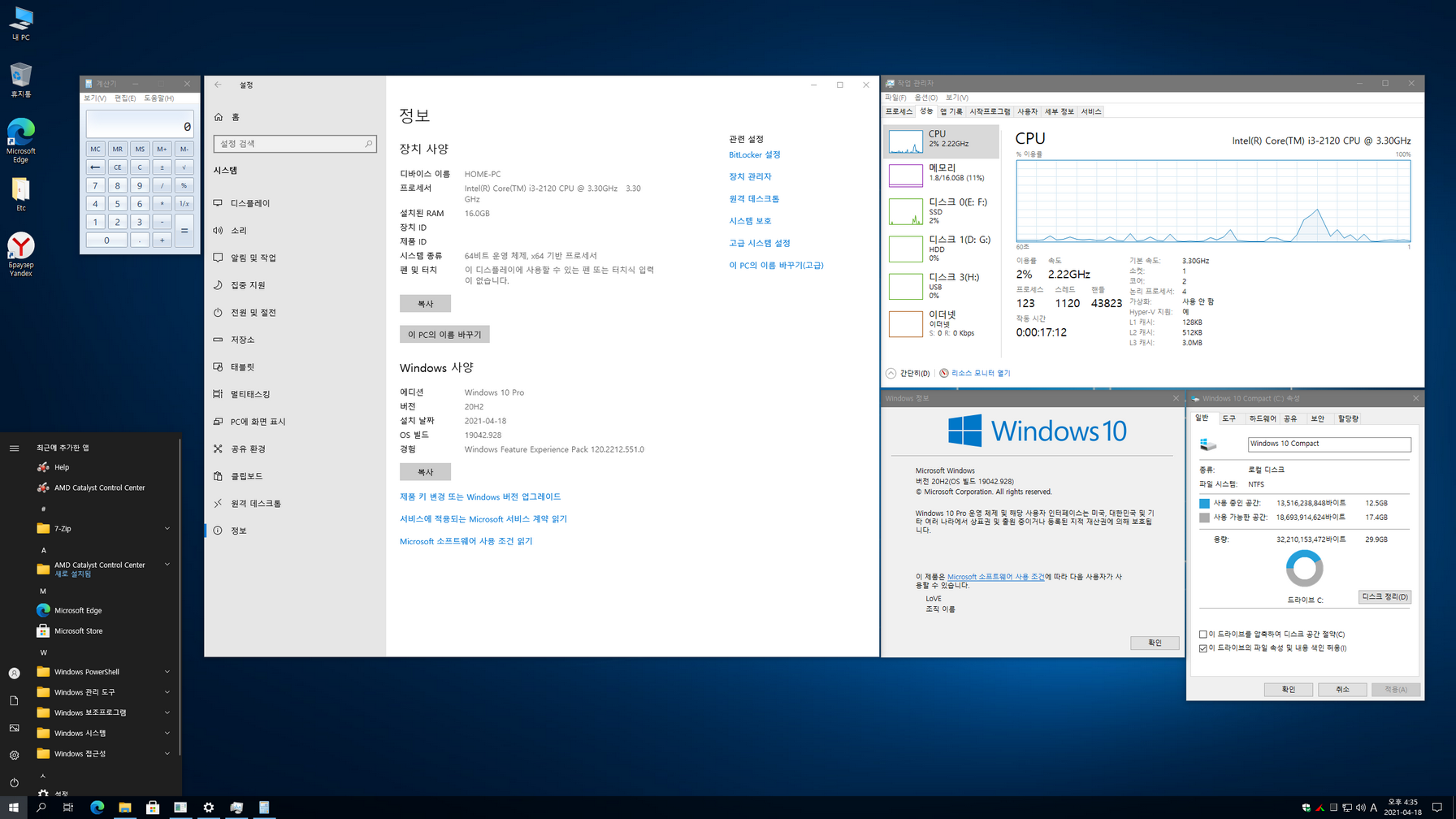The image size is (1456, 819).
Task: Open 도구 tab in drive properties
Action: pyautogui.click(x=1229, y=418)
